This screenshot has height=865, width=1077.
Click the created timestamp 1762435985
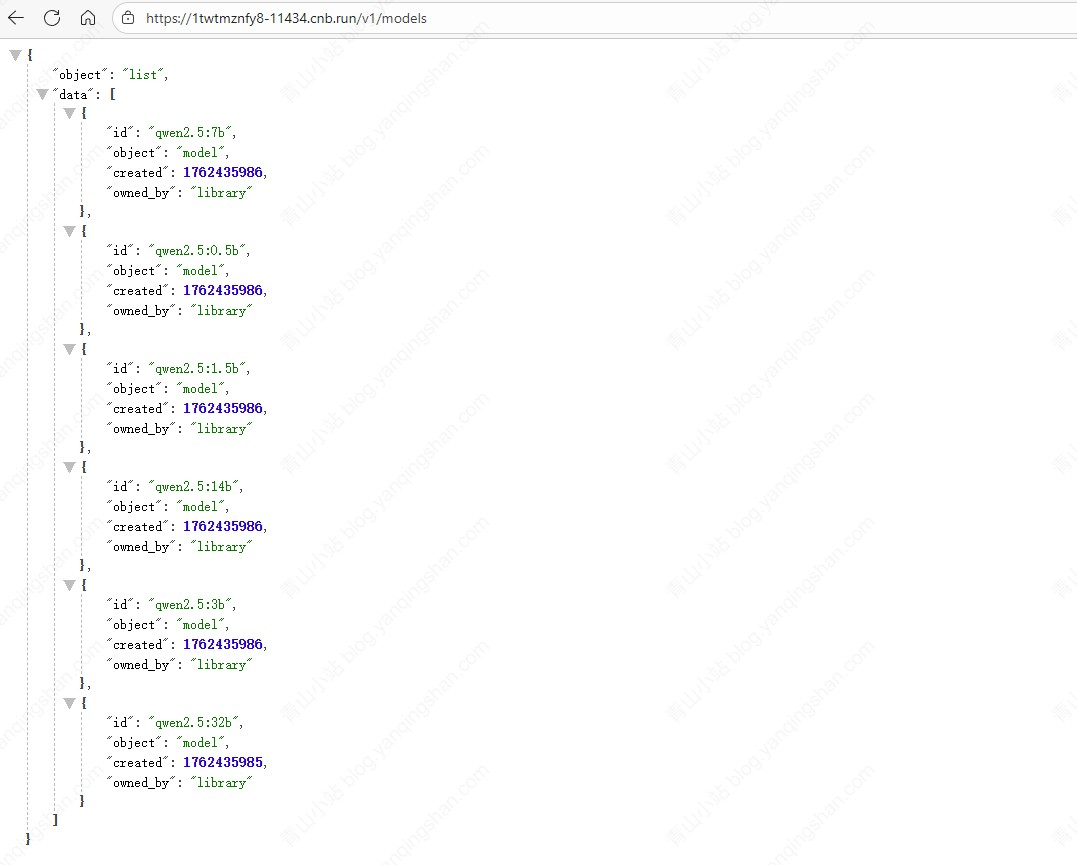(223, 762)
